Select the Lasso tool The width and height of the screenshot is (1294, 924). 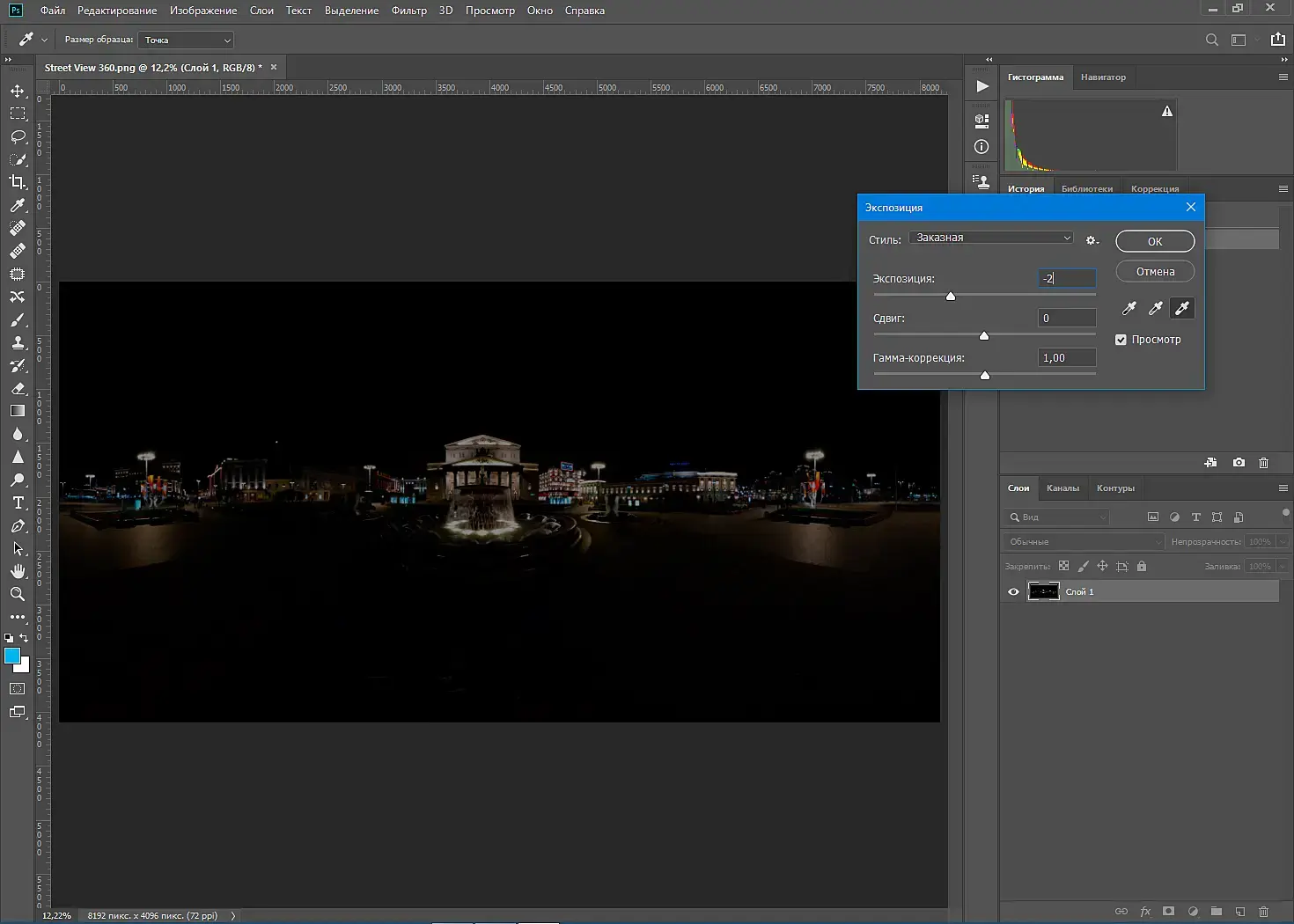coord(18,136)
